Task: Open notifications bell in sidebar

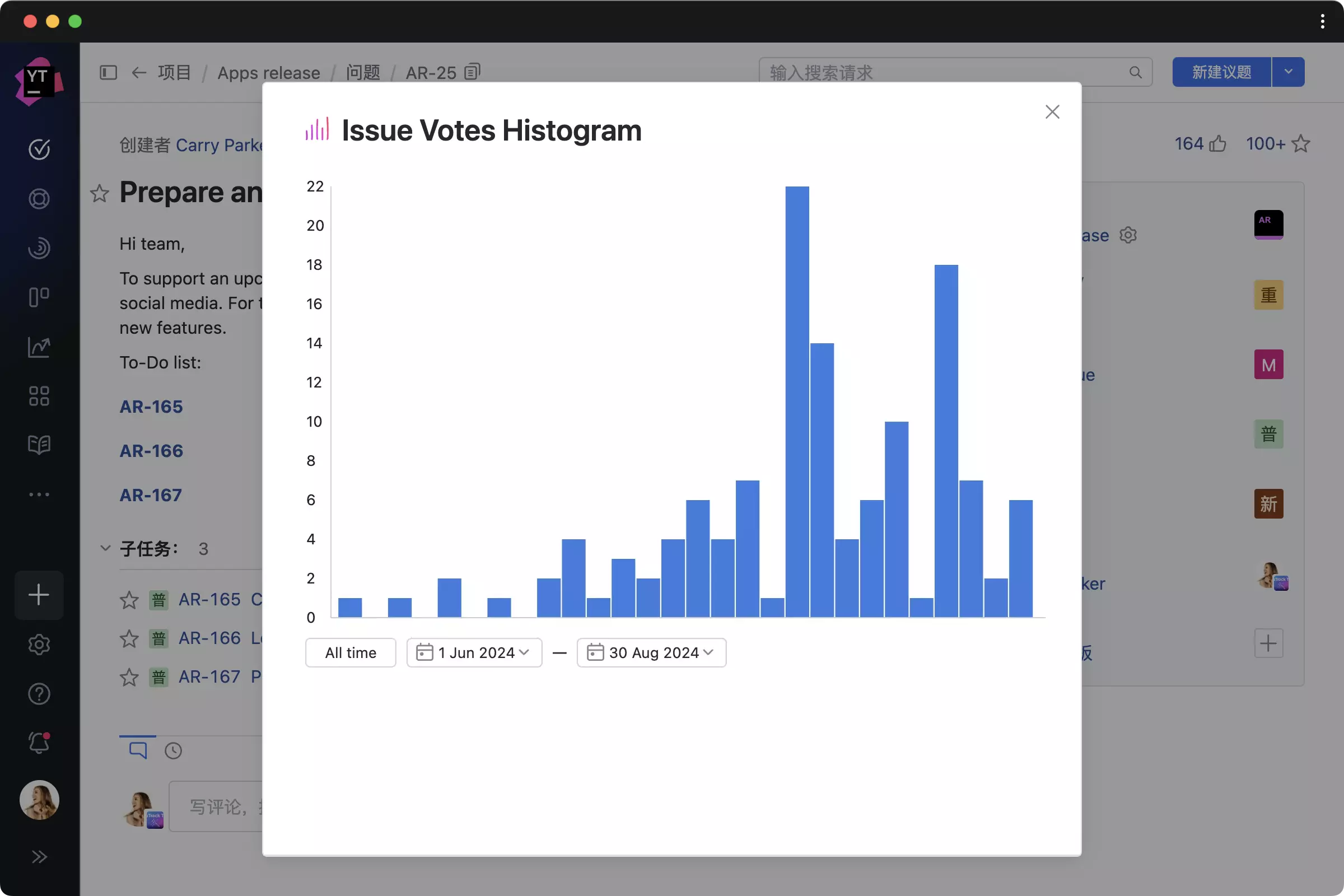Action: click(39, 743)
